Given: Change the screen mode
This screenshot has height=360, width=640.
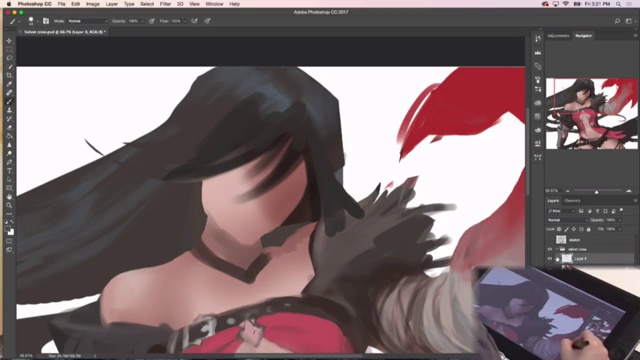Looking at the screenshot, I should click(9, 249).
